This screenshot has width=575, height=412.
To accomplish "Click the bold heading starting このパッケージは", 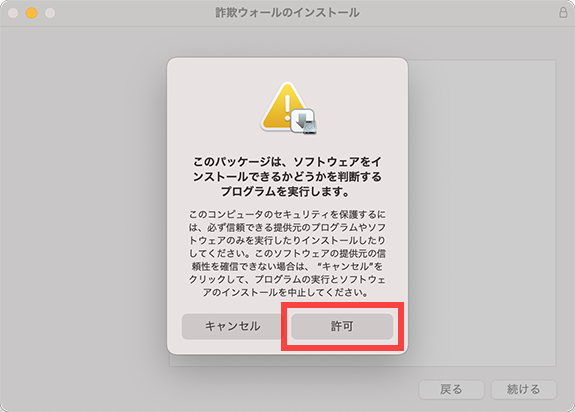I will point(287,177).
